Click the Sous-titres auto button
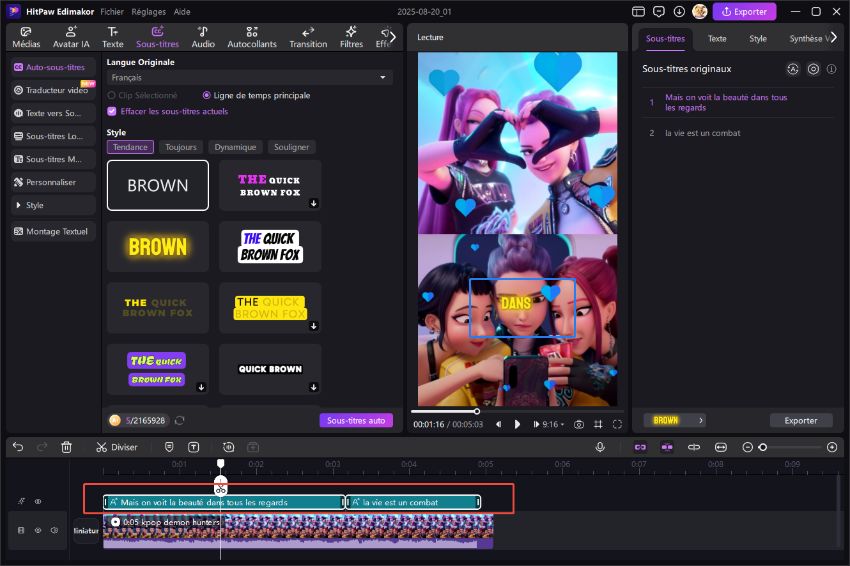The height and width of the screenshot is (566, 850). click(356, 420)
